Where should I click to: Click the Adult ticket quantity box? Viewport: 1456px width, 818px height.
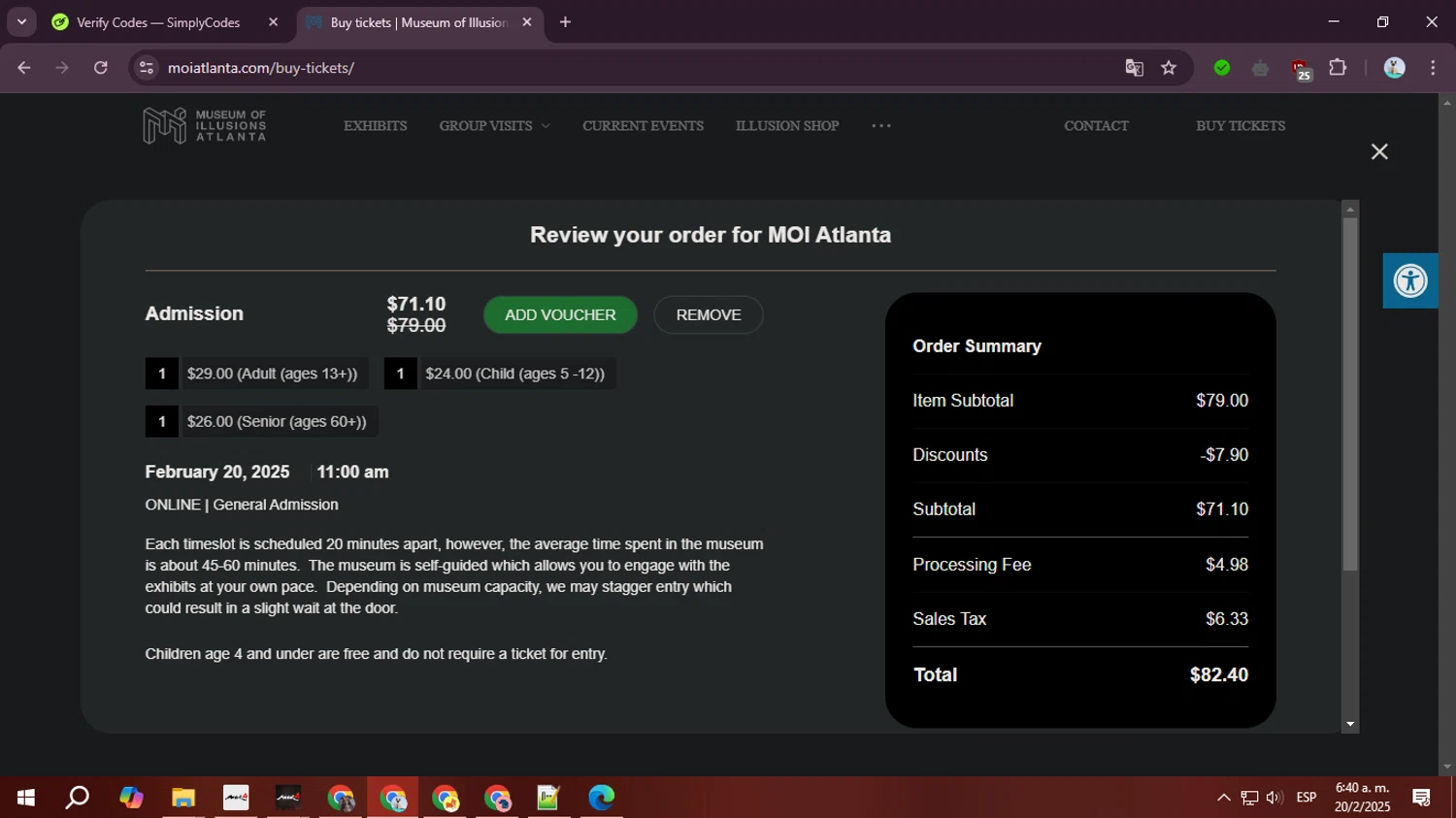click(x=161, y=374)
